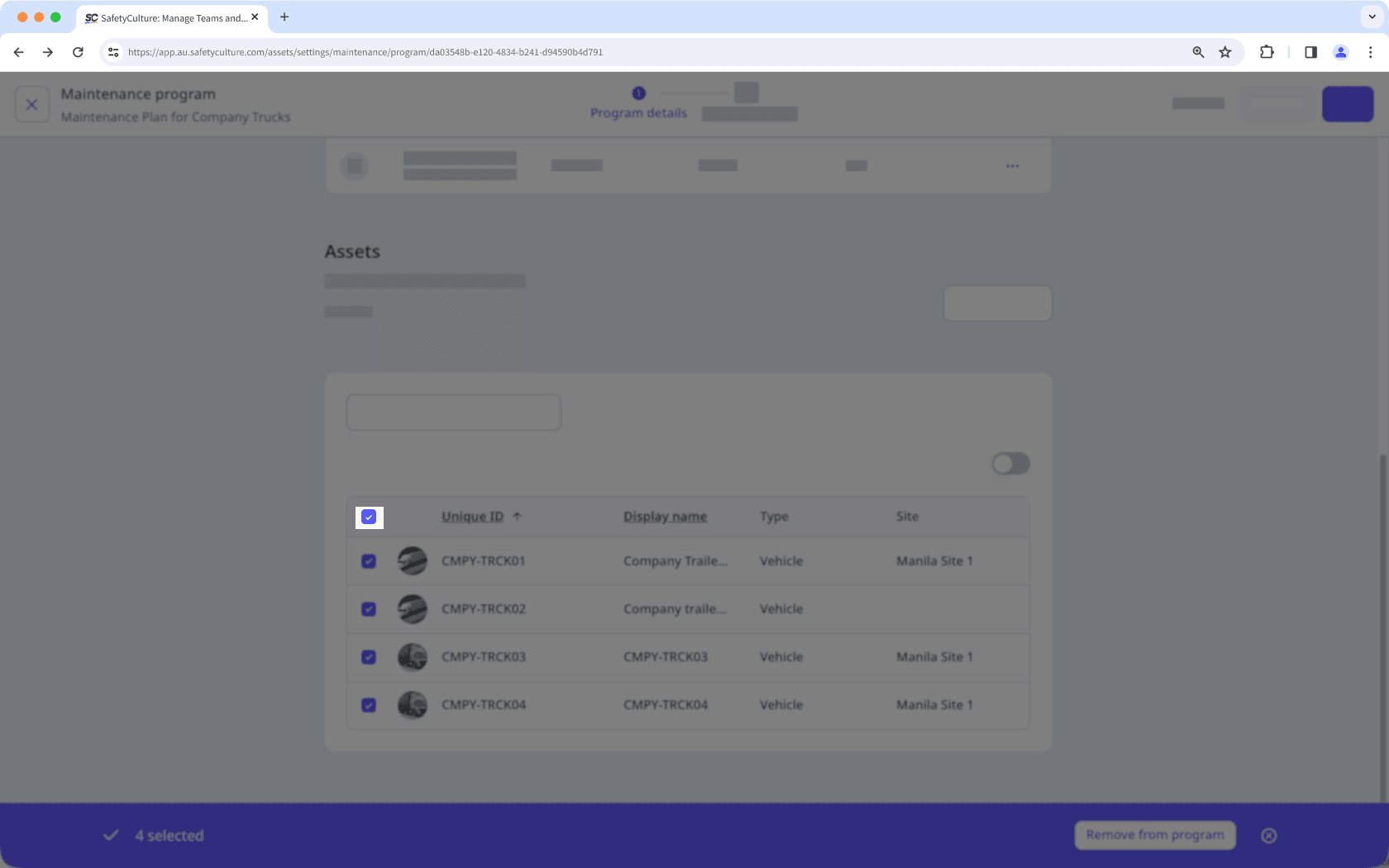
Task: Uncheck the CMPY-TRCK03 row checkbox
Action: coord(368,657)
